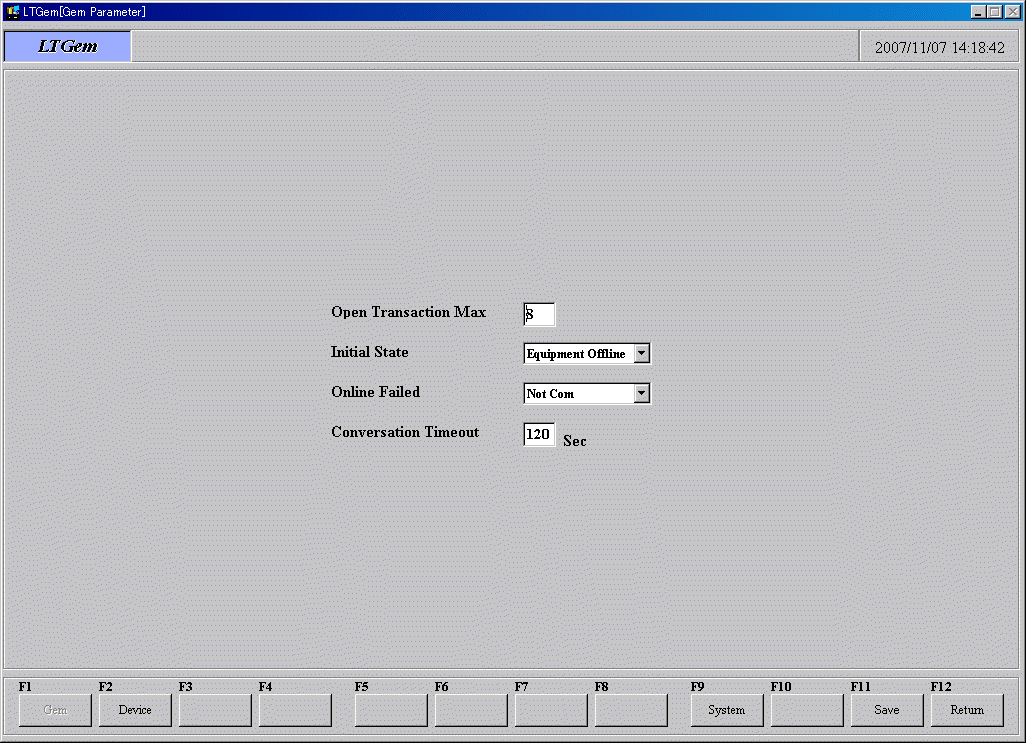Viewport: 1026px width, 743px height.
Task: Hit the empty F7 function button
Action: [551, 710]
